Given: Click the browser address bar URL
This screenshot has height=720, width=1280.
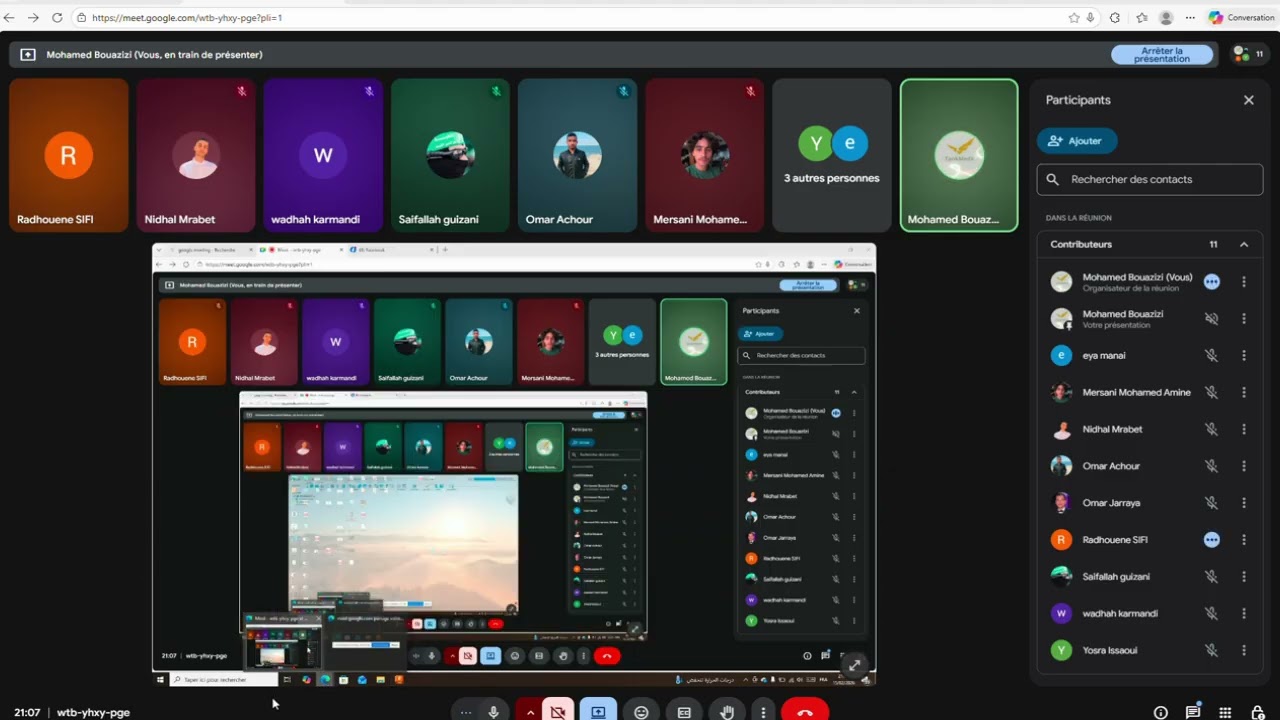Looking at the screenshot, I should tap(187, 18).
